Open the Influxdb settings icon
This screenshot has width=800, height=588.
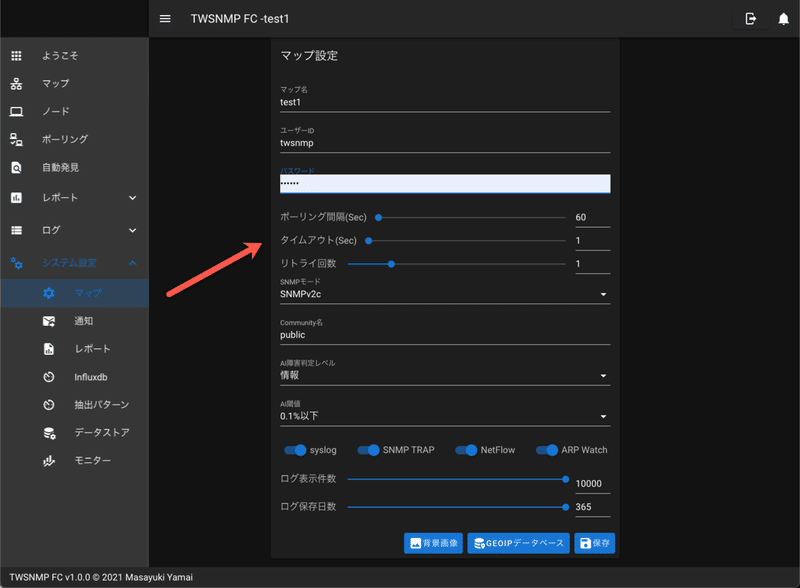click(x=49, y=377)
